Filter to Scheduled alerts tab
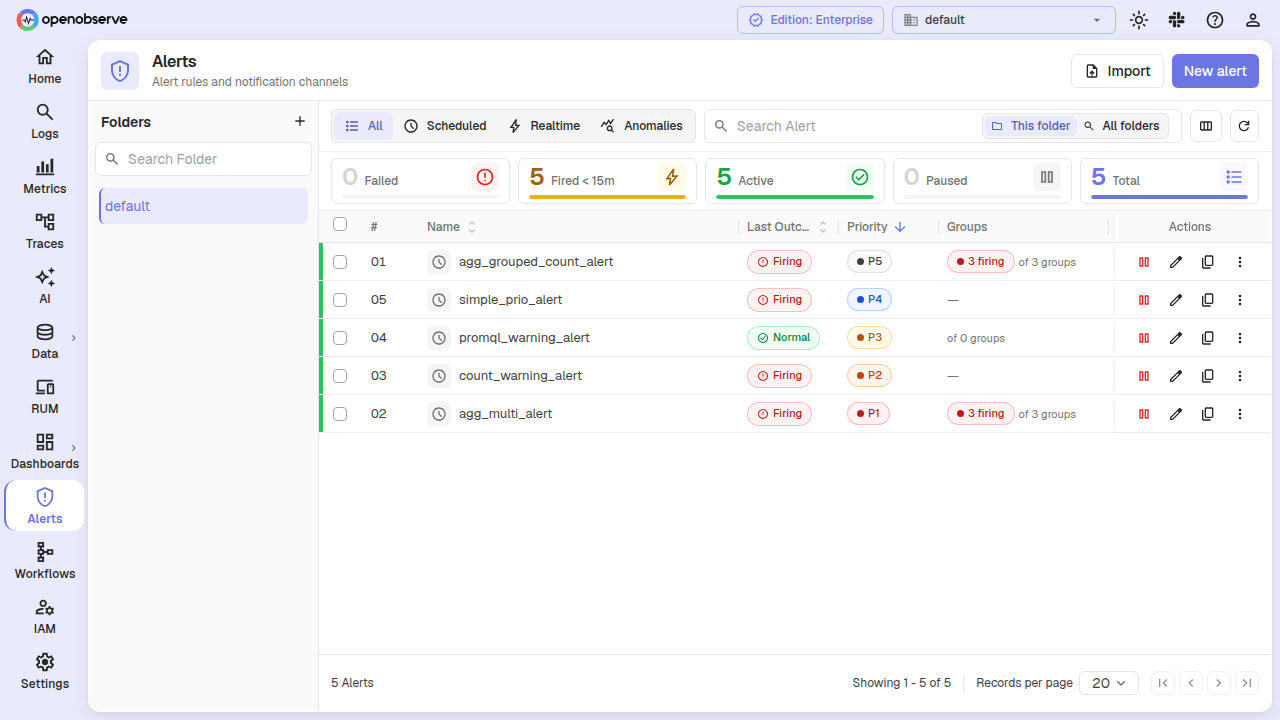Viewport: 1280px width, 720px height. (445, 126)
